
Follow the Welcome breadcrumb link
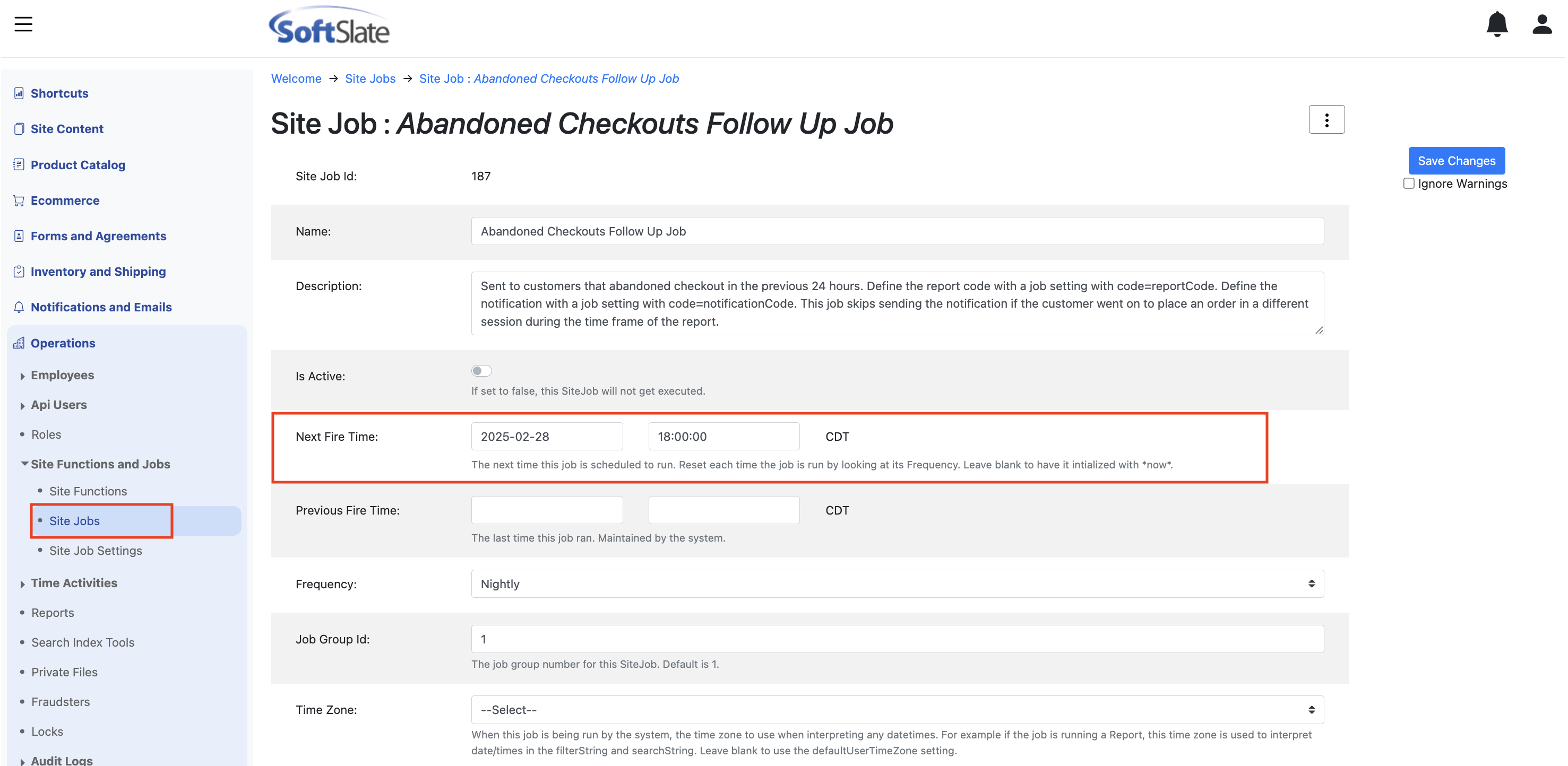click(296, 79)
